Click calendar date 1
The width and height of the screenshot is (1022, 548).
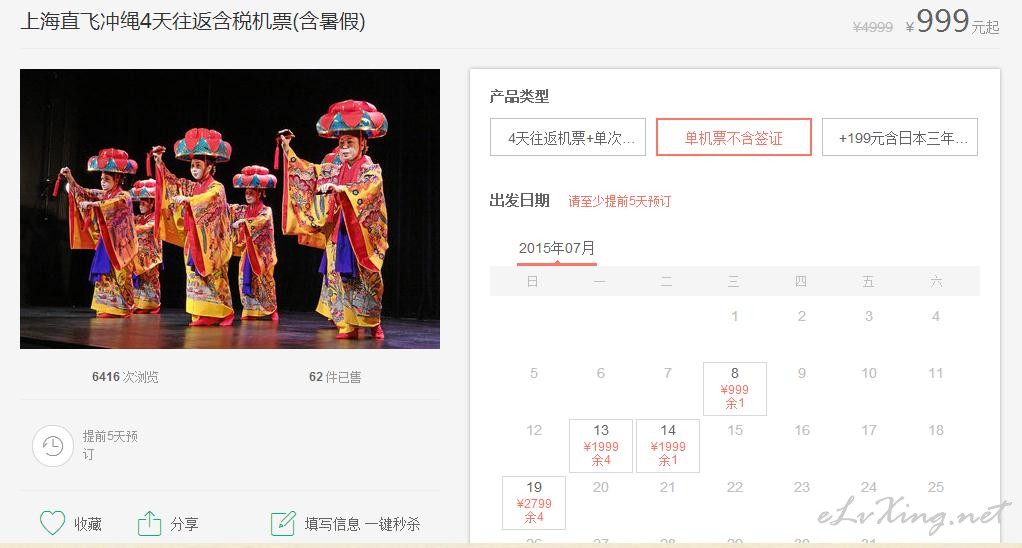pyautogui.click(x=735, y=316)
